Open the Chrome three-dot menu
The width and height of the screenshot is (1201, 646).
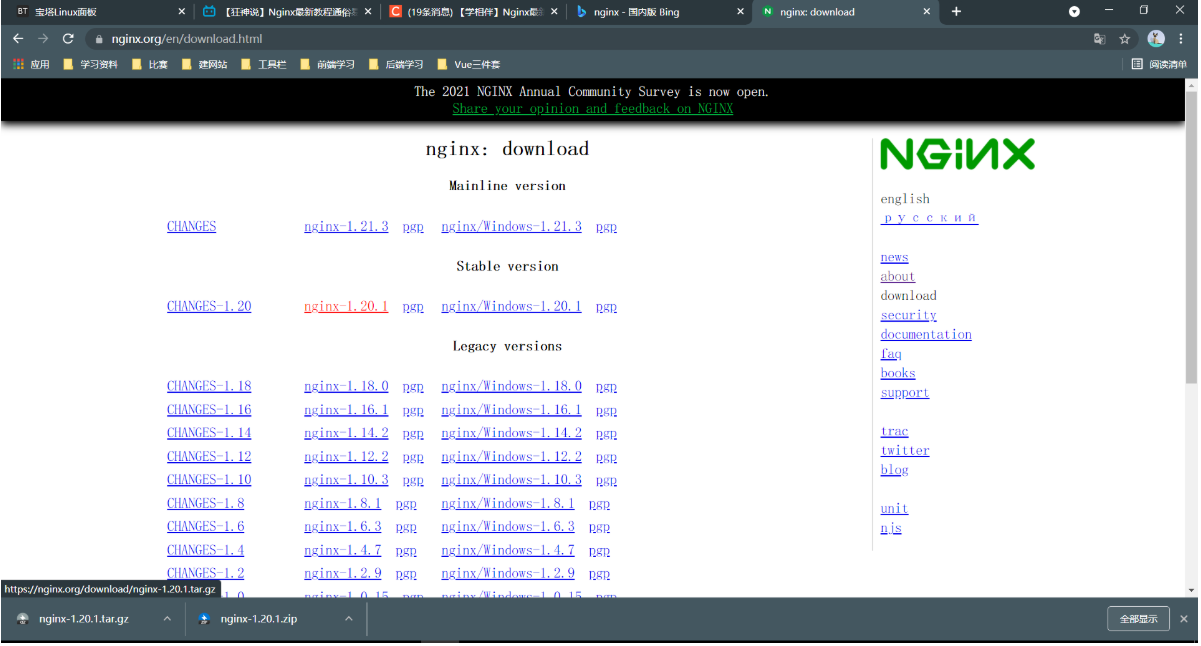(x=1182, y=39)
